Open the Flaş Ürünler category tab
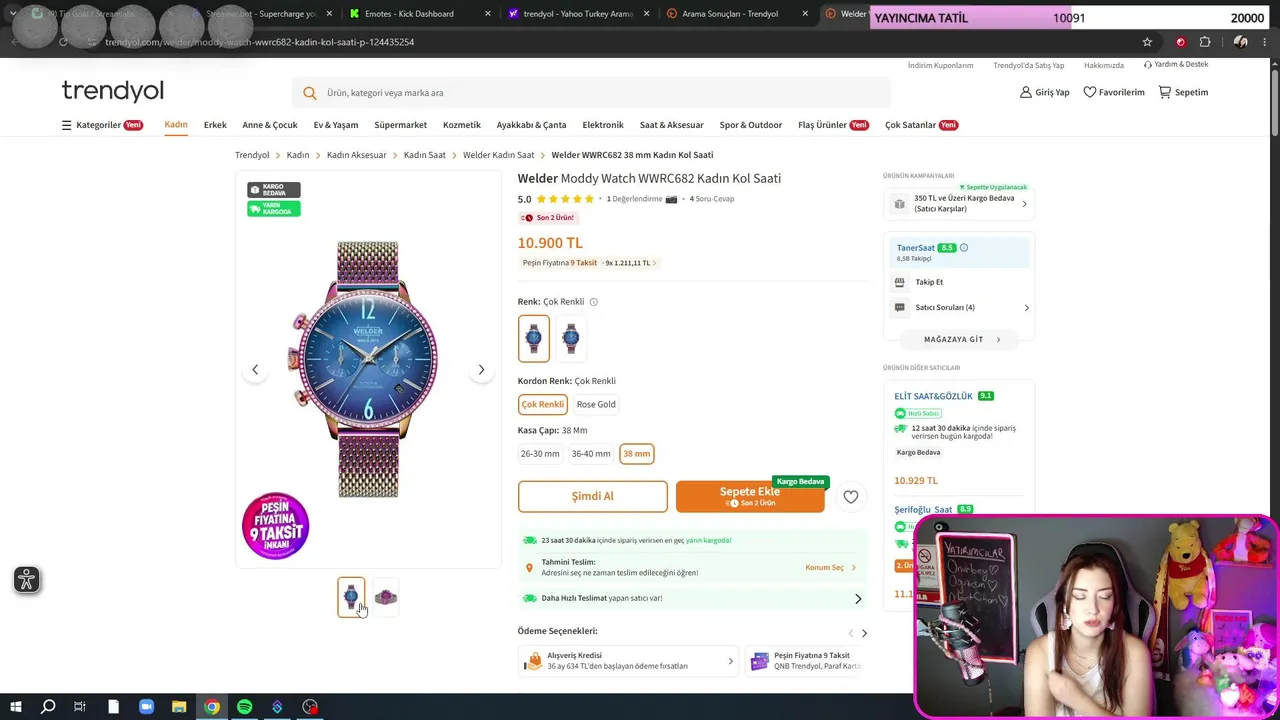The height and width of the screenshot is (720, 1280). coord(833,125)
